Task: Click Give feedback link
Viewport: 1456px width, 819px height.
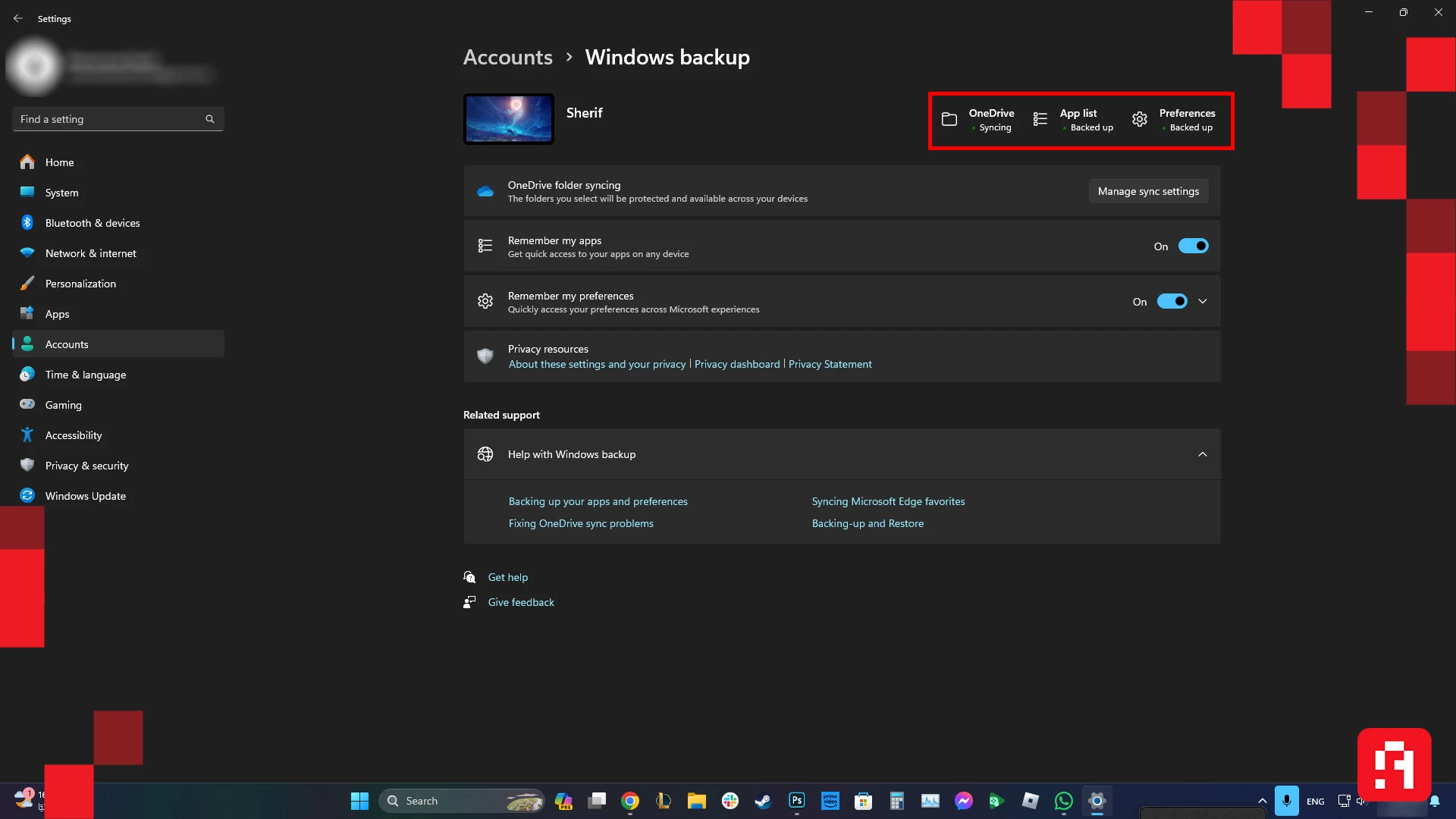Action: (521, 602)
